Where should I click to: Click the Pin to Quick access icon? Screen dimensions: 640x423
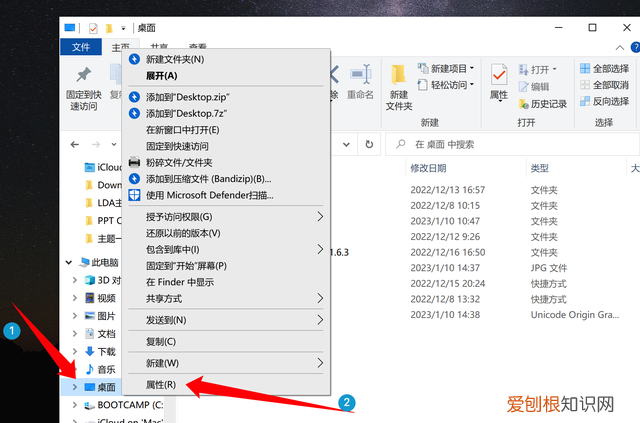84,75
